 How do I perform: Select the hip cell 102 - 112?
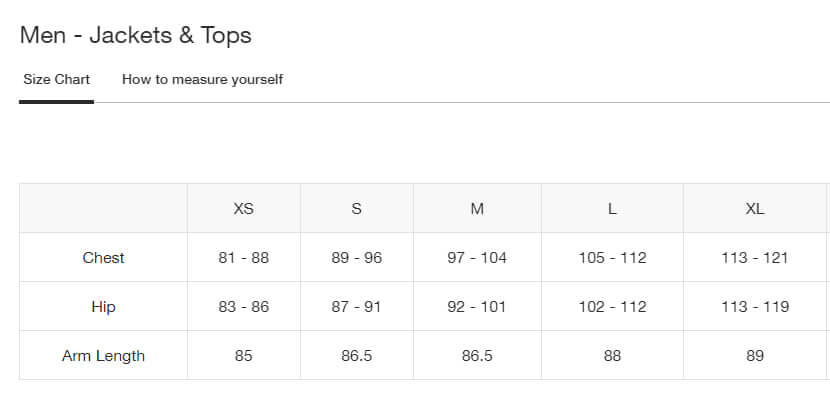[612, 307]
